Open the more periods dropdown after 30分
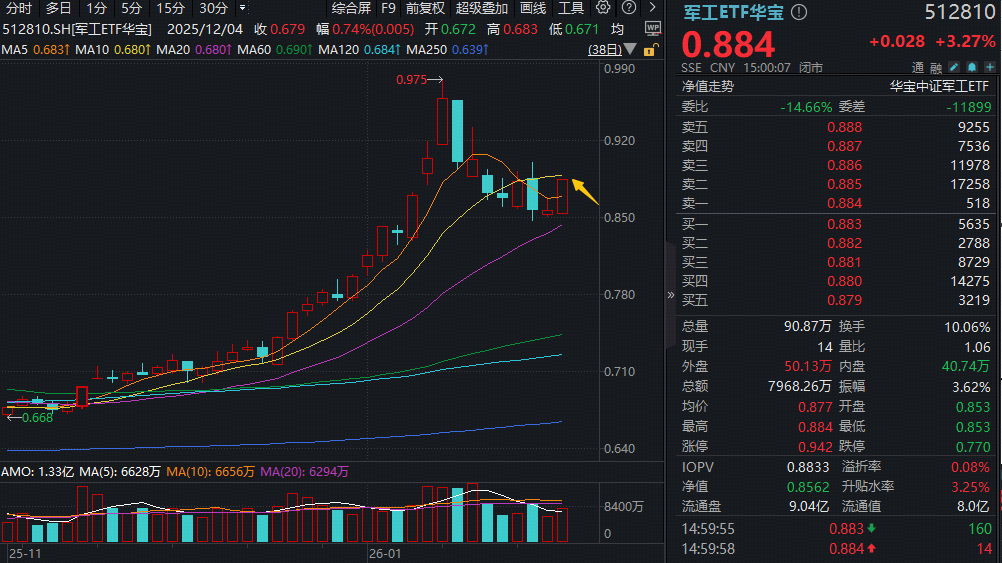 tap(243, 8)
